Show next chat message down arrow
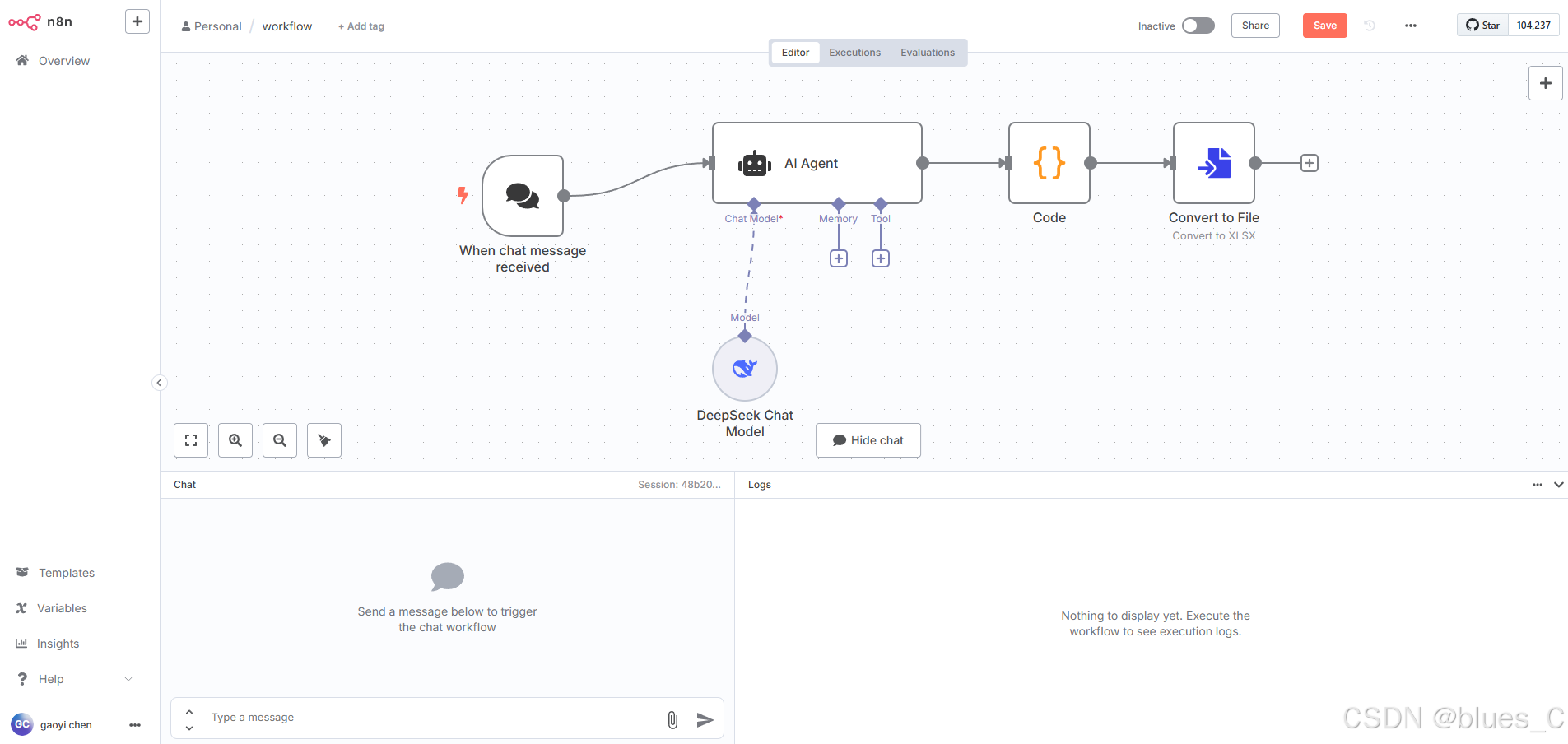Image resolution: width=1568 pixels, height=744 pixels. [189, 728]
